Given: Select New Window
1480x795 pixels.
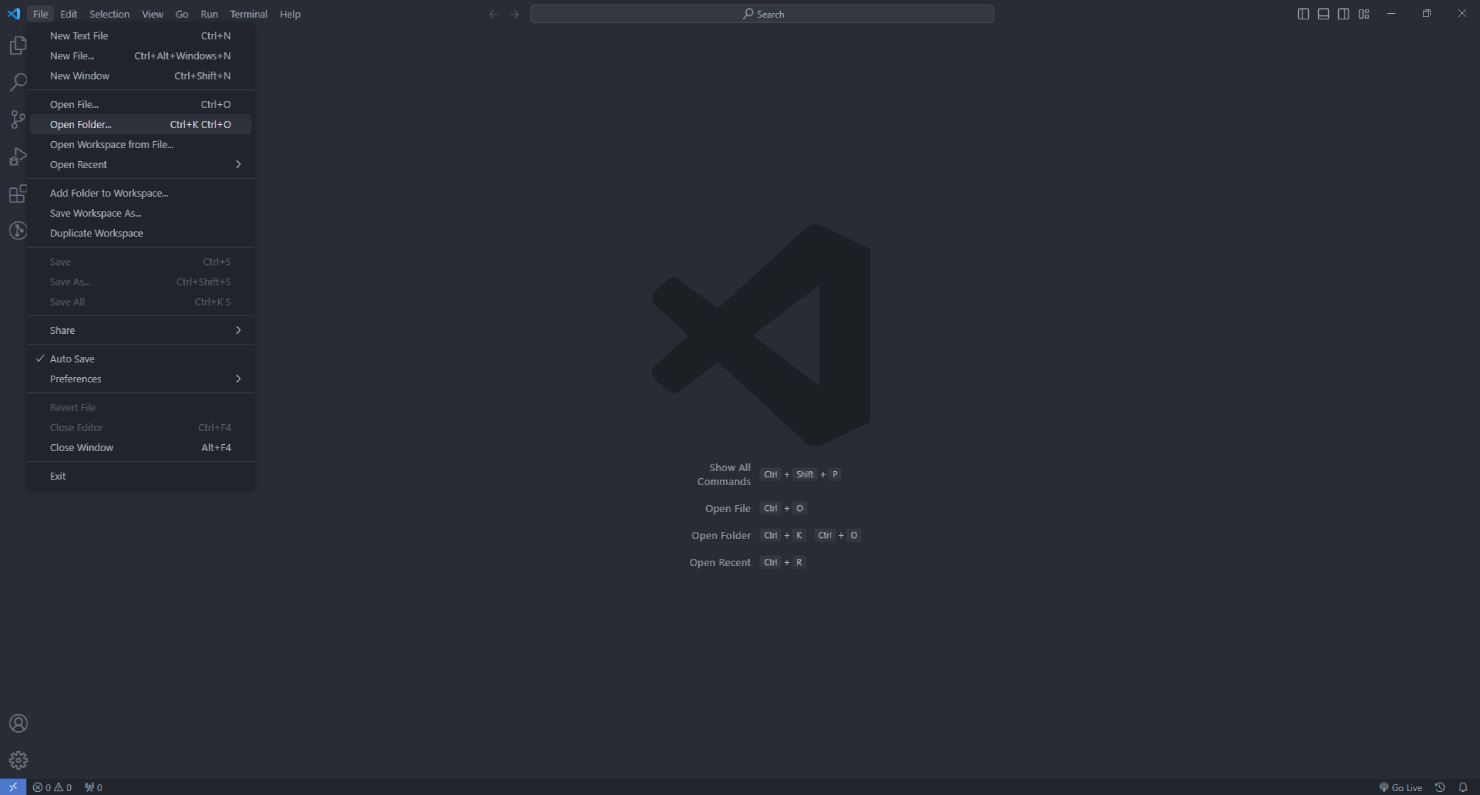Looking at the screenshot, I should (140, 76).
